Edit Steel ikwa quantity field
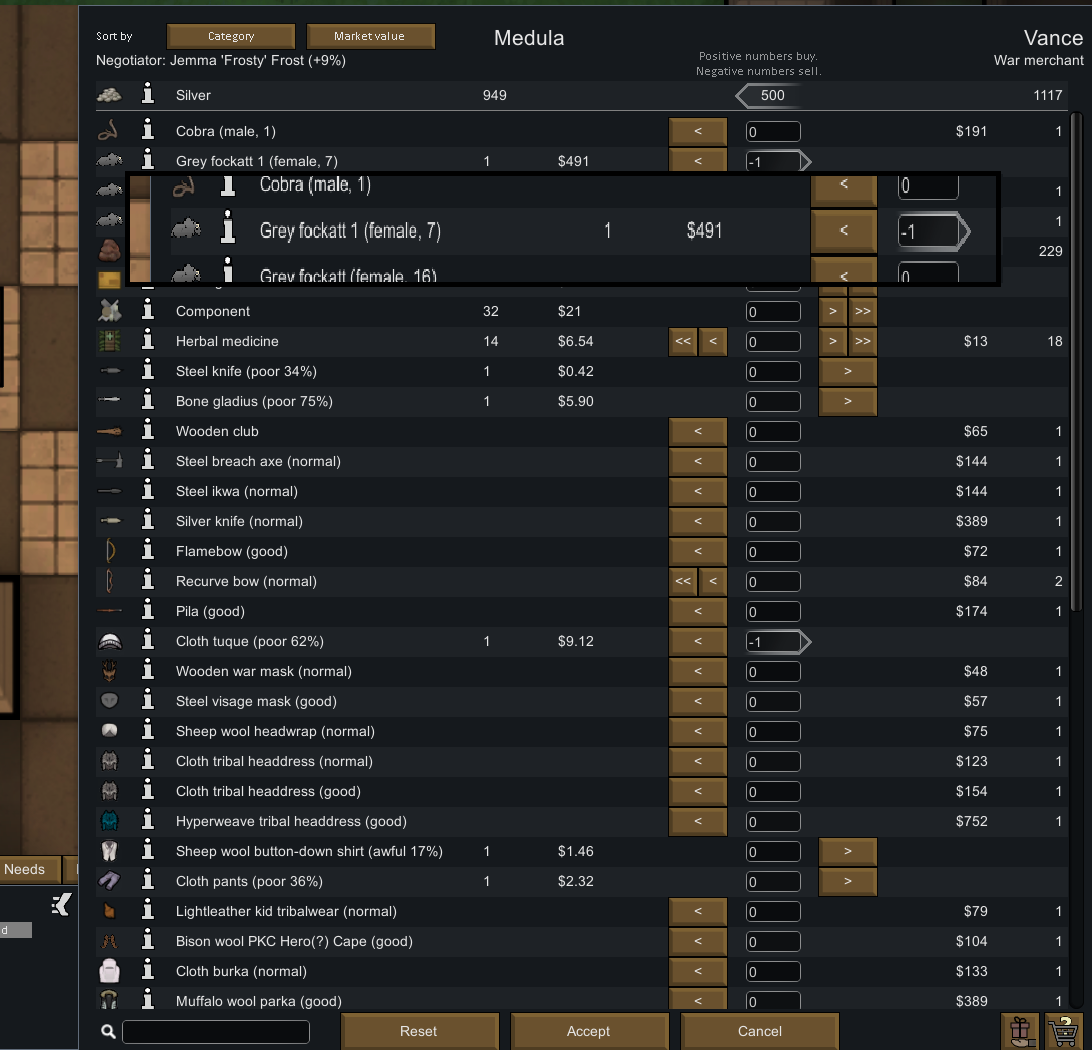The image size is (1092, 1050). point(773,491)
